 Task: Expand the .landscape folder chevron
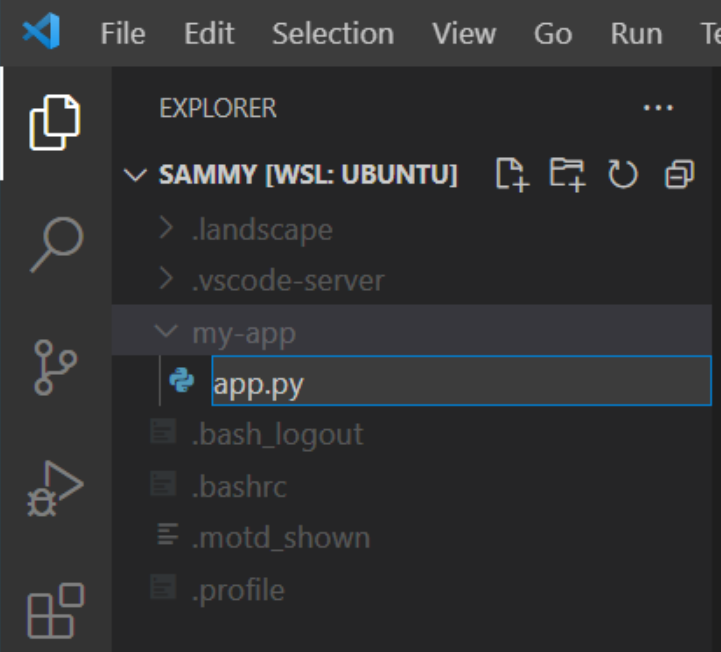166,228
